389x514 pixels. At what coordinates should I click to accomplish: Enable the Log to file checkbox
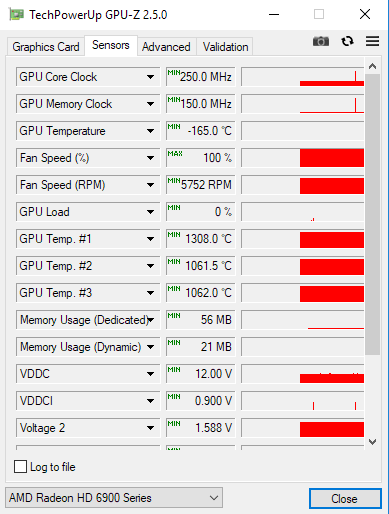pos(20,467)
